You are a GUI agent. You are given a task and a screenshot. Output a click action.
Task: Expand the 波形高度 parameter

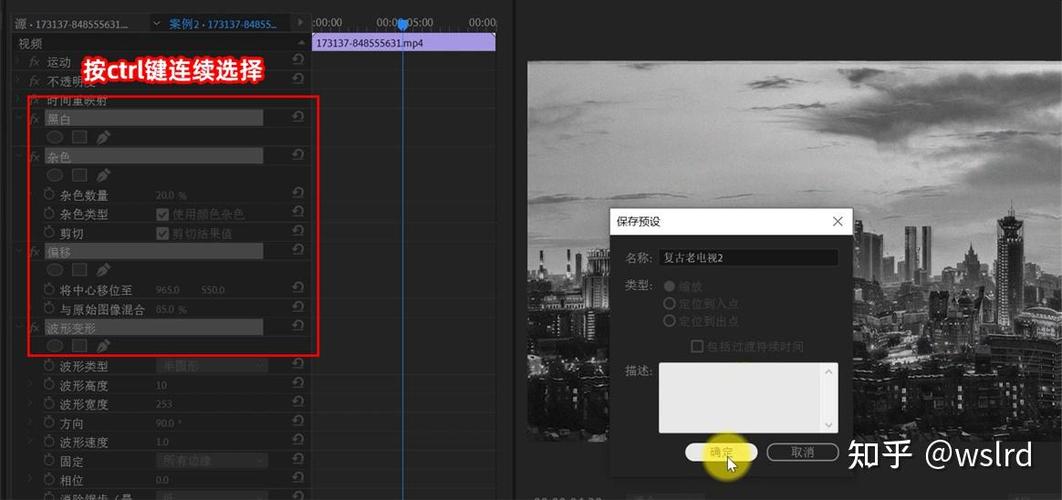(x=30, y=385)
